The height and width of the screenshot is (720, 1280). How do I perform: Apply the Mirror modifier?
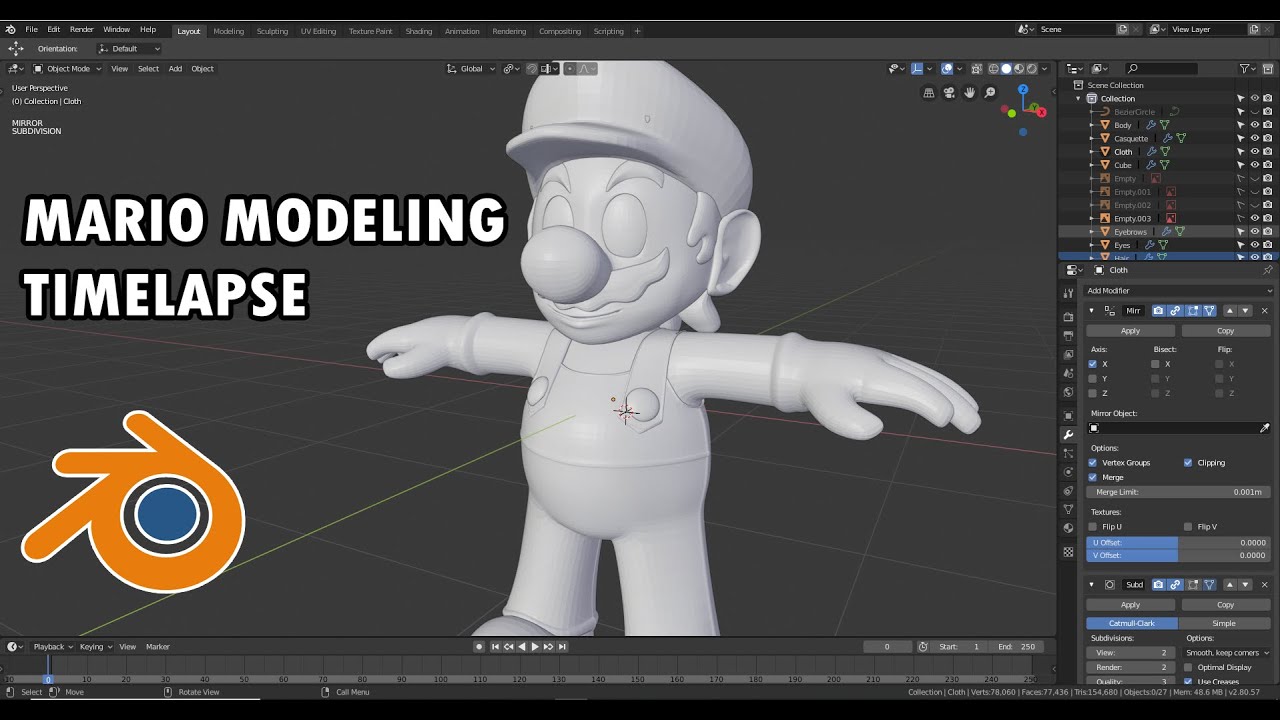1130,331
